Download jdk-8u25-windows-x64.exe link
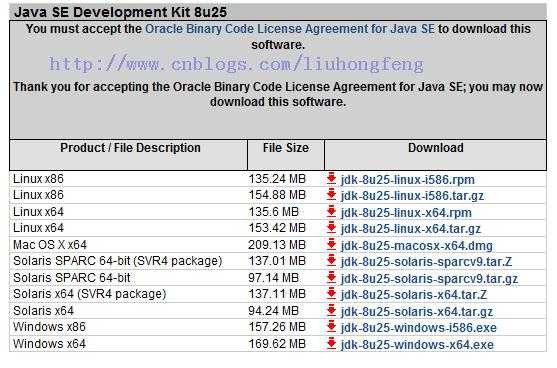 (417, 345)
